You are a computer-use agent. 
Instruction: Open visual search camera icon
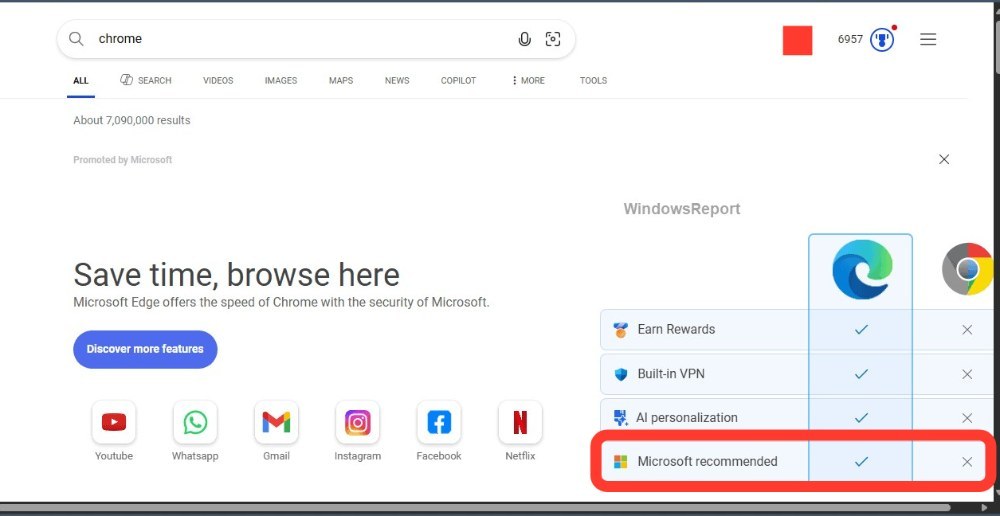click(553, 39)
